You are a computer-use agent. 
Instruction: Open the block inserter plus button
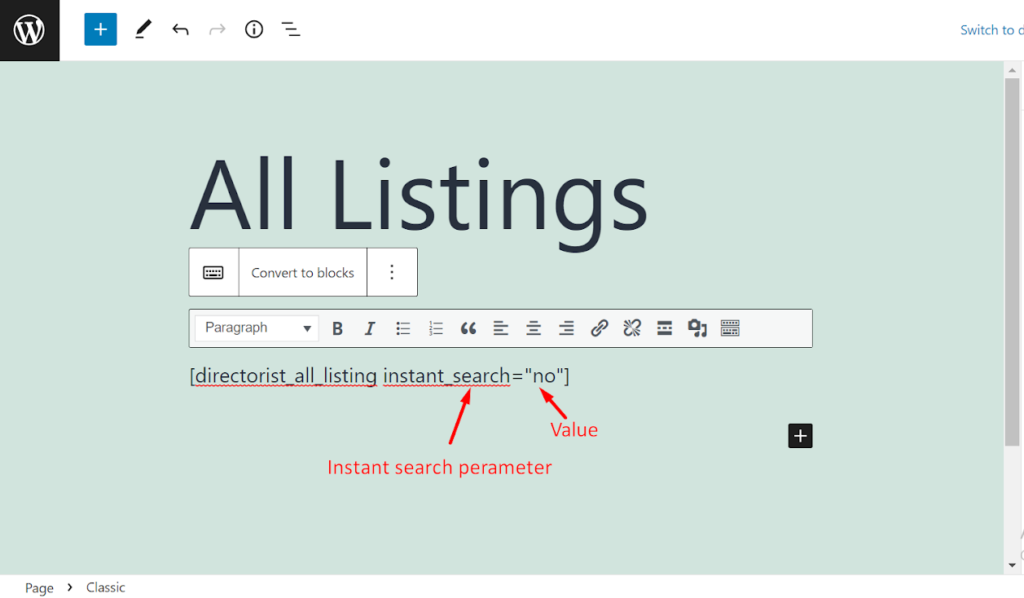101,29
